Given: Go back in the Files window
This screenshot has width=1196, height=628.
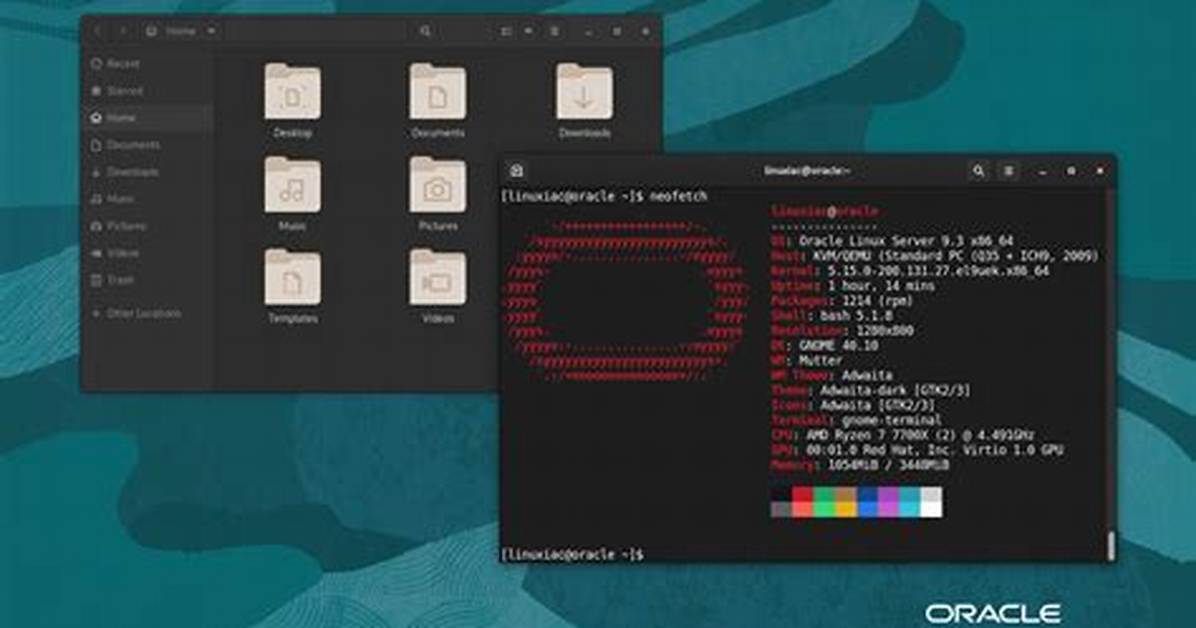Looking at the screenshot, I should click(98, 31).
